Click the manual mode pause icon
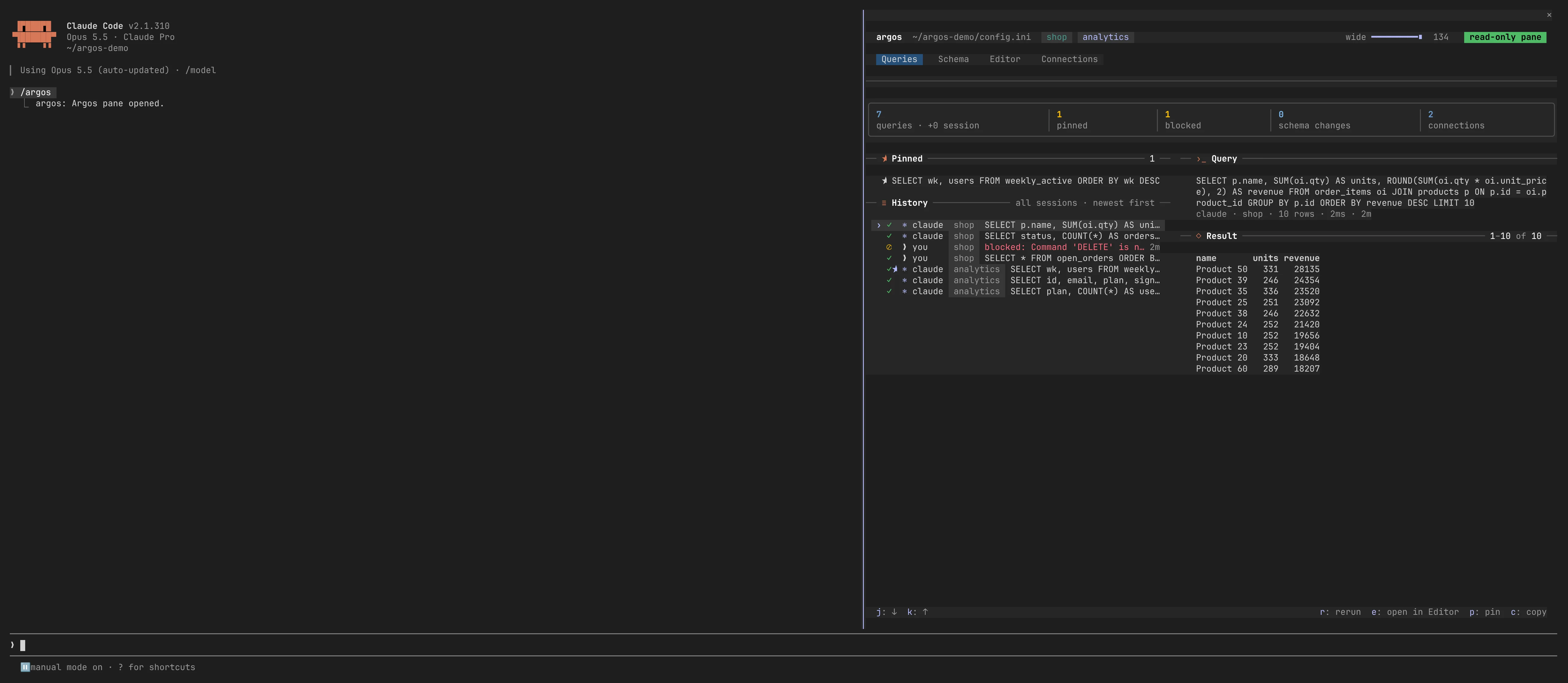Image resolution: width=1568 pixels, height=683 pixels. tap(25, 667)
